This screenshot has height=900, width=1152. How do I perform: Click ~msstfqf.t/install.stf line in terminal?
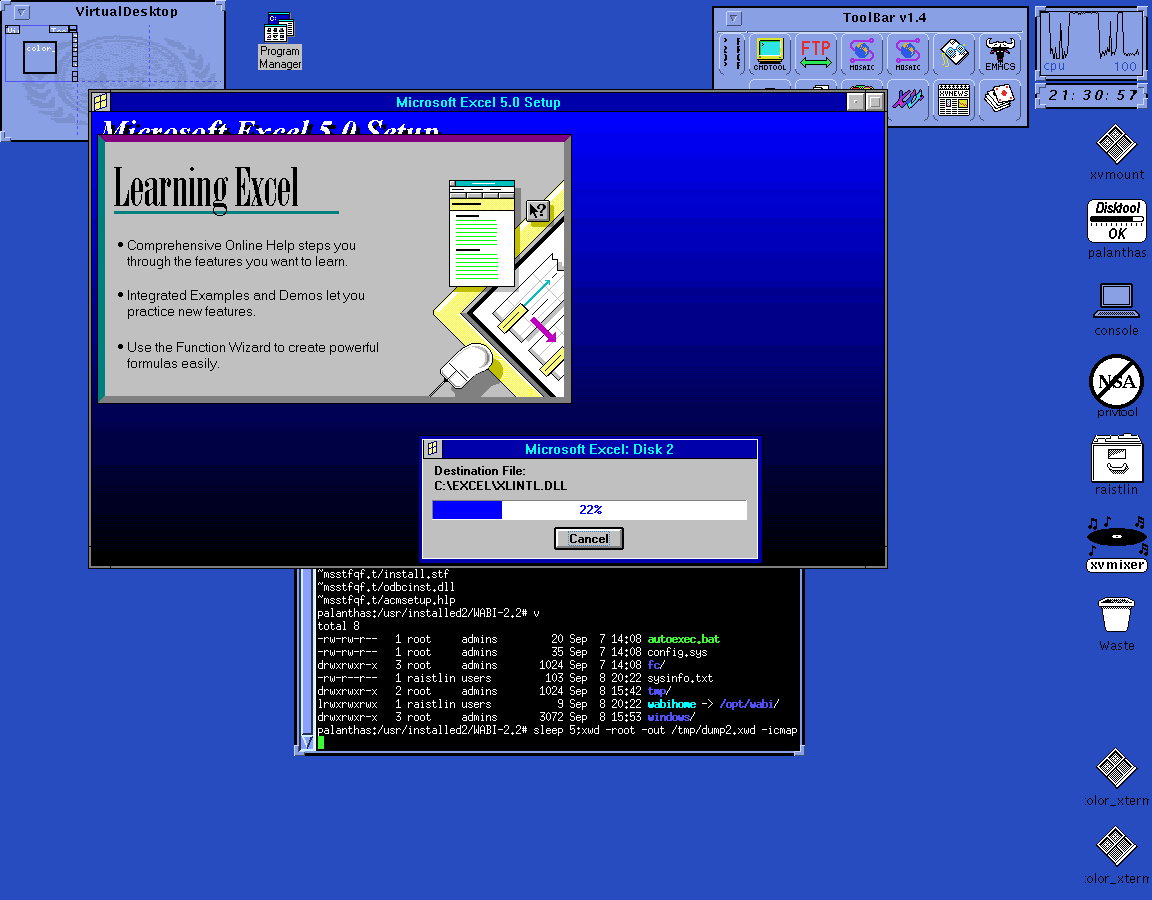pos(383,574)
